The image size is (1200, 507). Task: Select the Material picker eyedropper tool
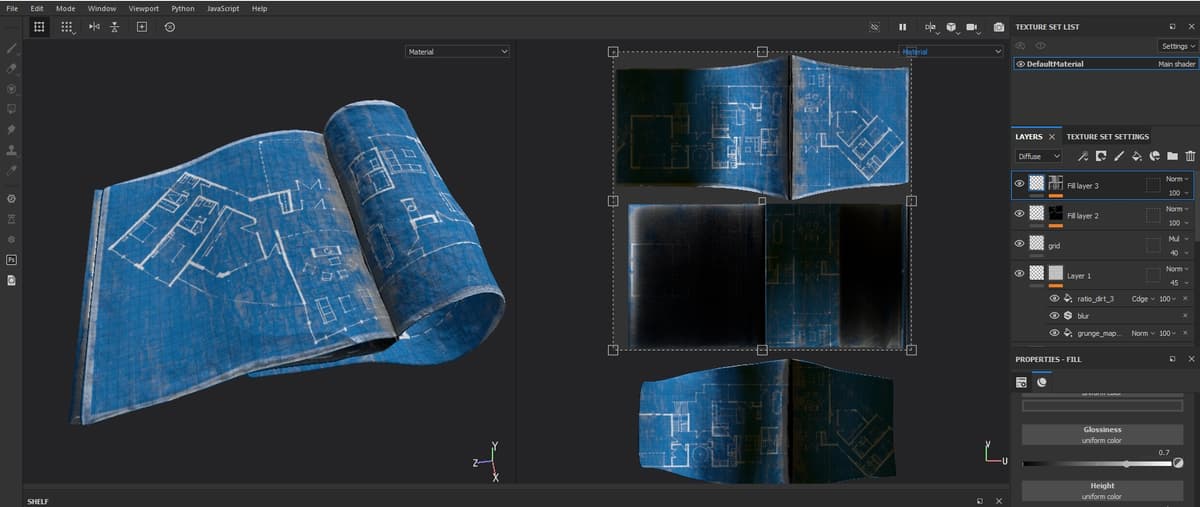click(12, 170)
